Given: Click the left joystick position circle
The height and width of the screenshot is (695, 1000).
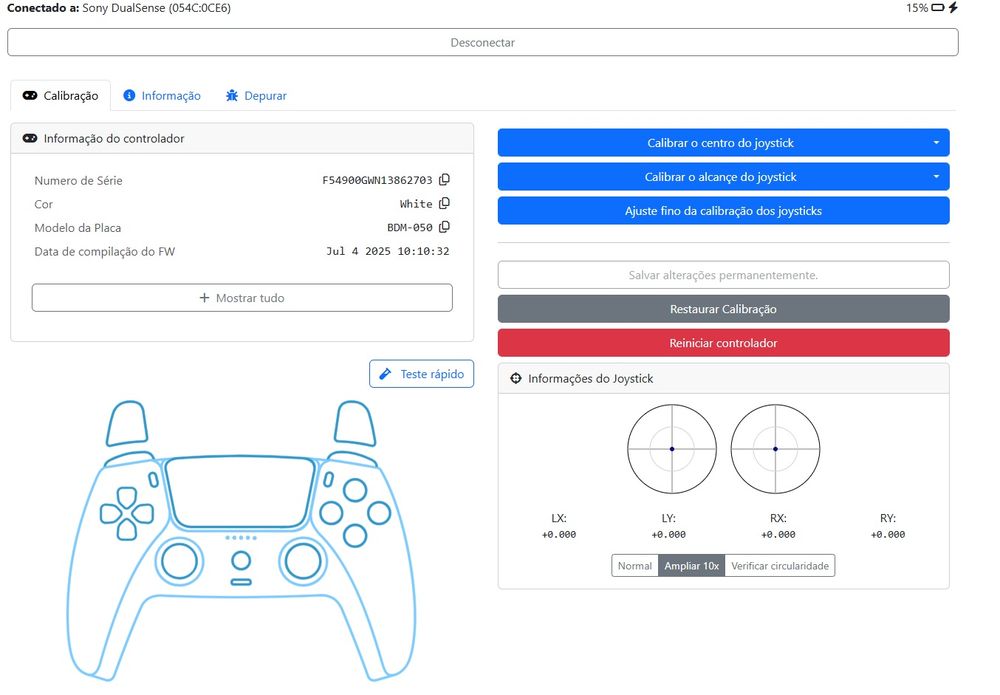Looking at the screenshot, I should pyautogui.click(x=672, y=449).
